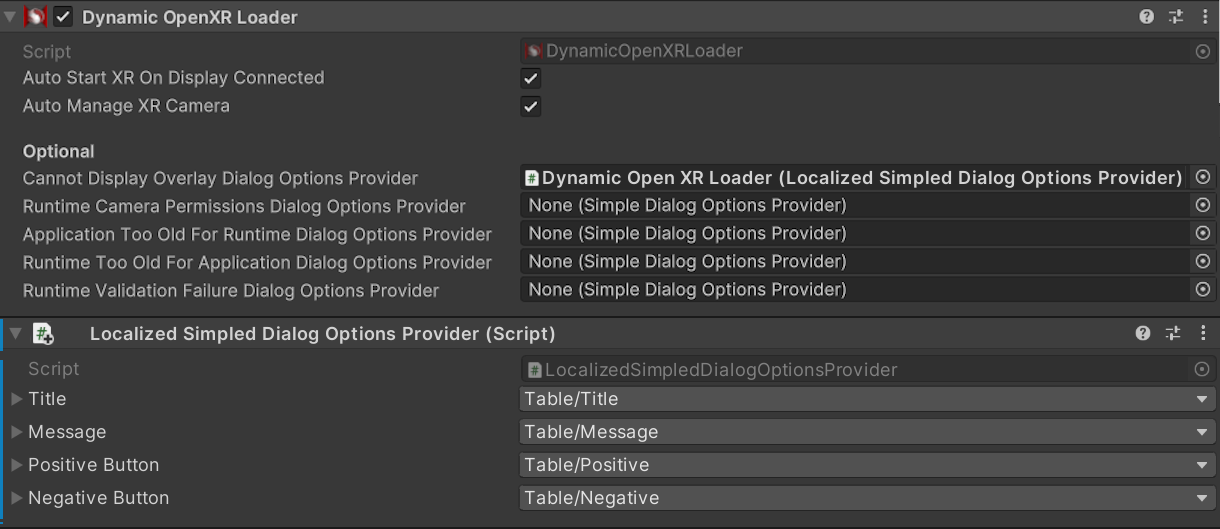Open Dynamic OpenXR Loader component context menu
1220x529 pixels.
[1204, 17]
